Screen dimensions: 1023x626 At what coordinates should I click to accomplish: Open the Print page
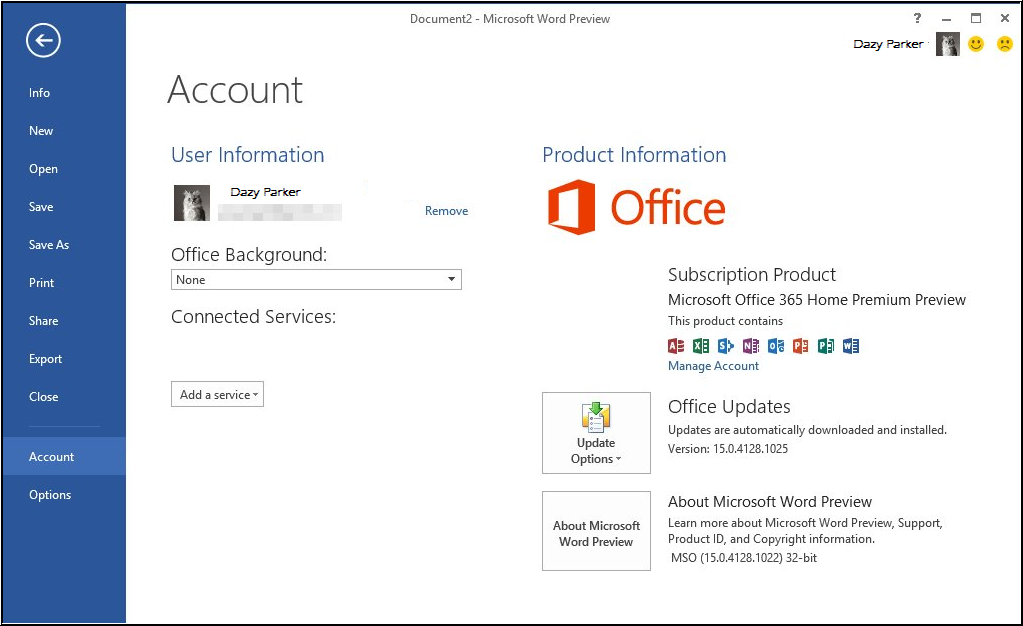41,283
